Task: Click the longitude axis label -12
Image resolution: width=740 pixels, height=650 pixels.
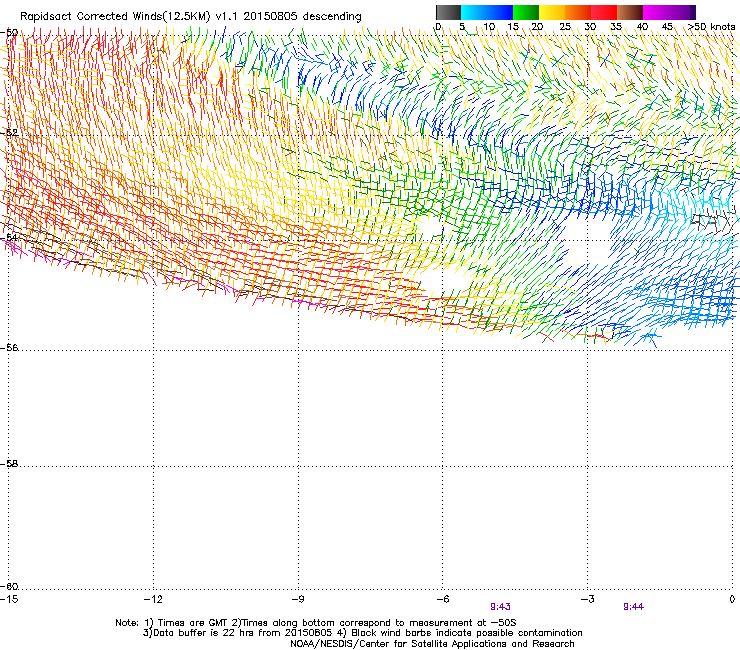Action: (x=153, y=599)
